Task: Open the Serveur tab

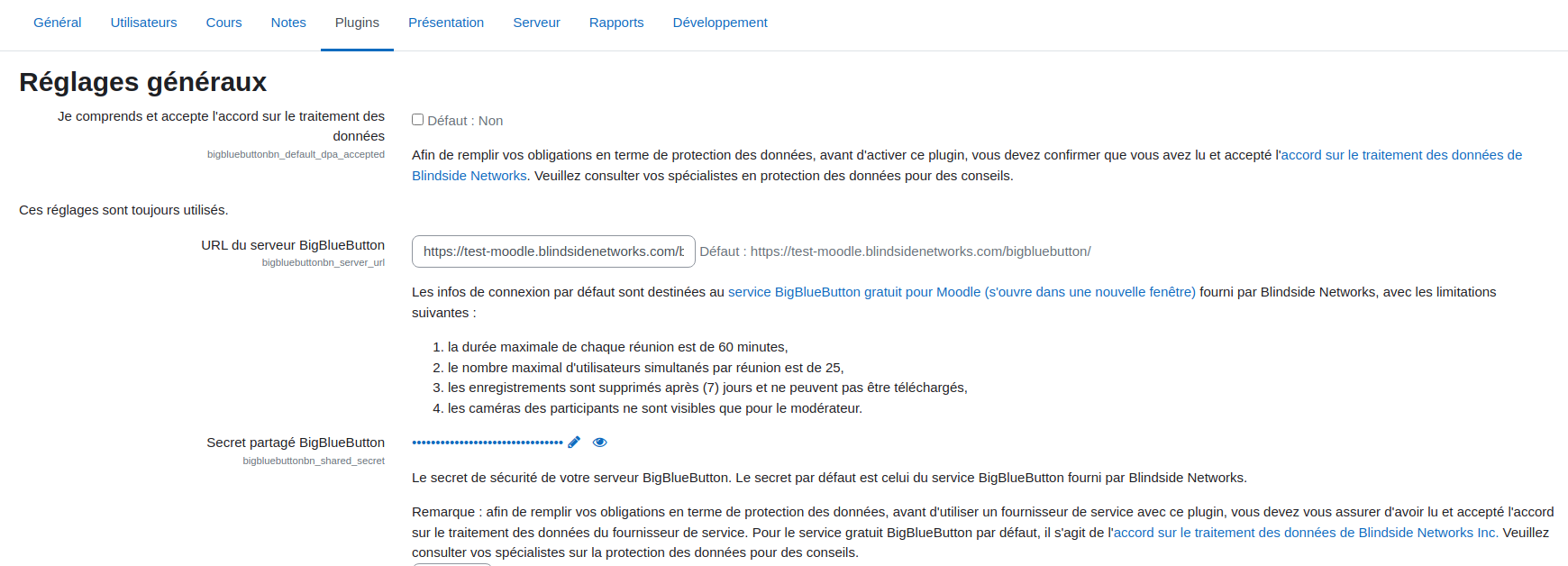Action: tap(537, 23)
